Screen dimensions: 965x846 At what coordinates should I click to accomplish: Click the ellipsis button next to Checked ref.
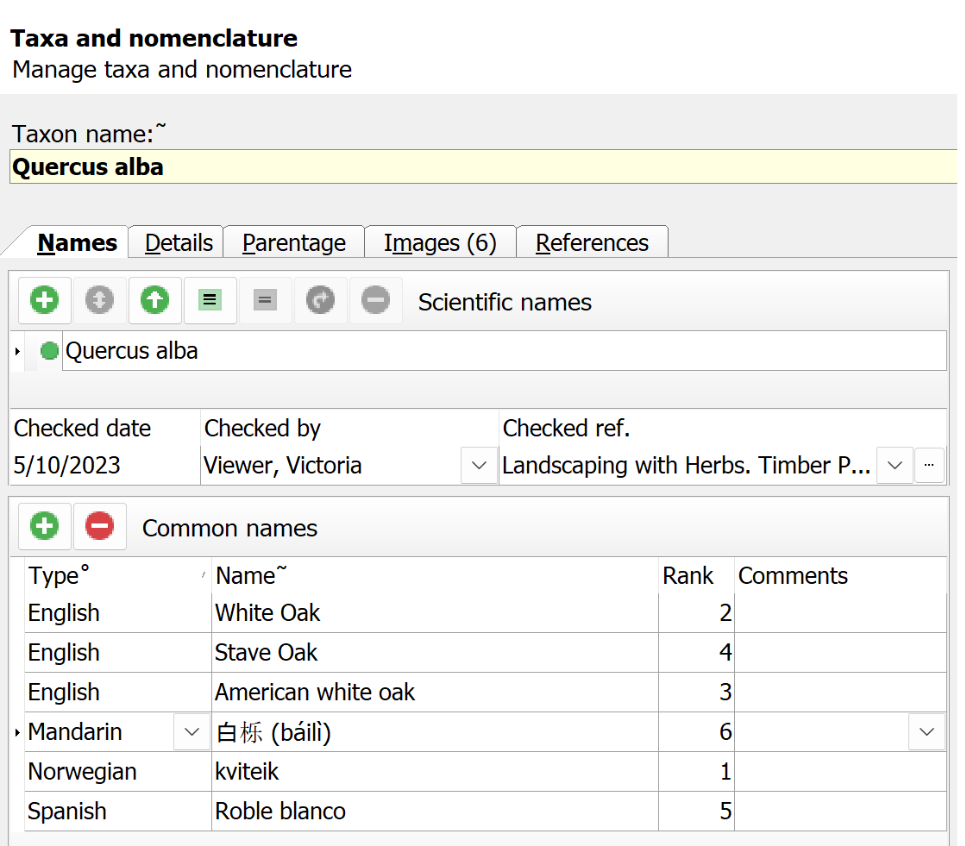click(x=929, y=466)
